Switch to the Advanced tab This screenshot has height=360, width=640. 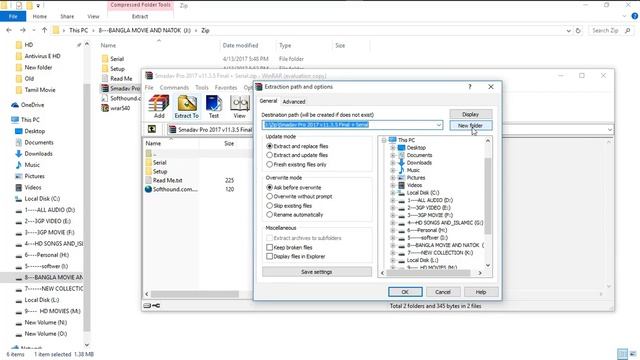coord(294,102)
